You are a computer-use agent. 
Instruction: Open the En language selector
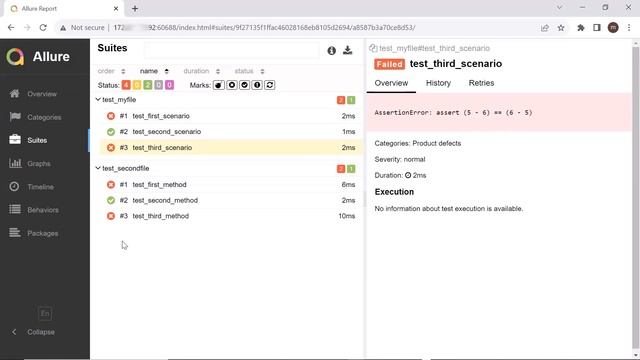45,313
